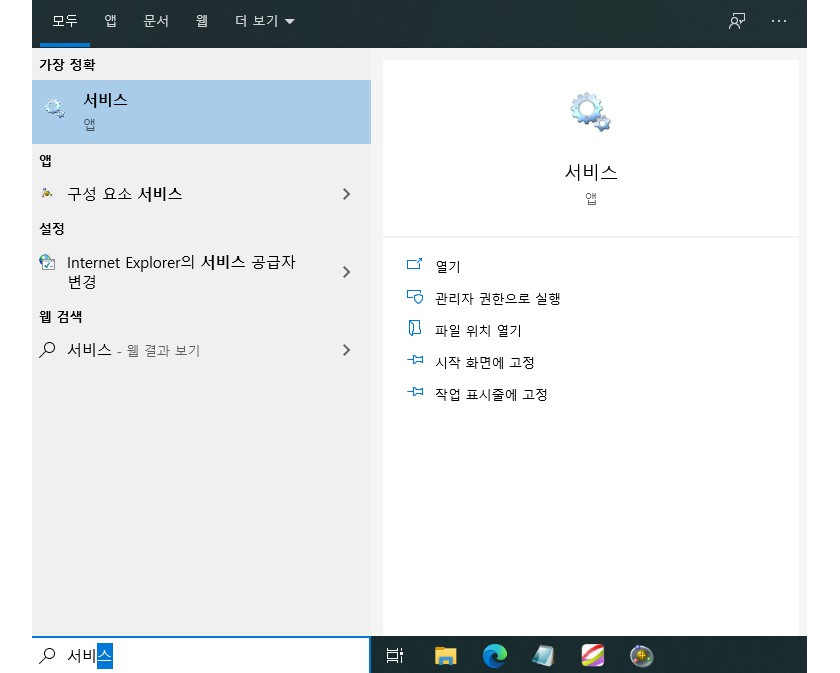The width and height of the screenshot is (840, 673).
Task: Select 시작 화면에 고정
Action: (x=485, y=363)
